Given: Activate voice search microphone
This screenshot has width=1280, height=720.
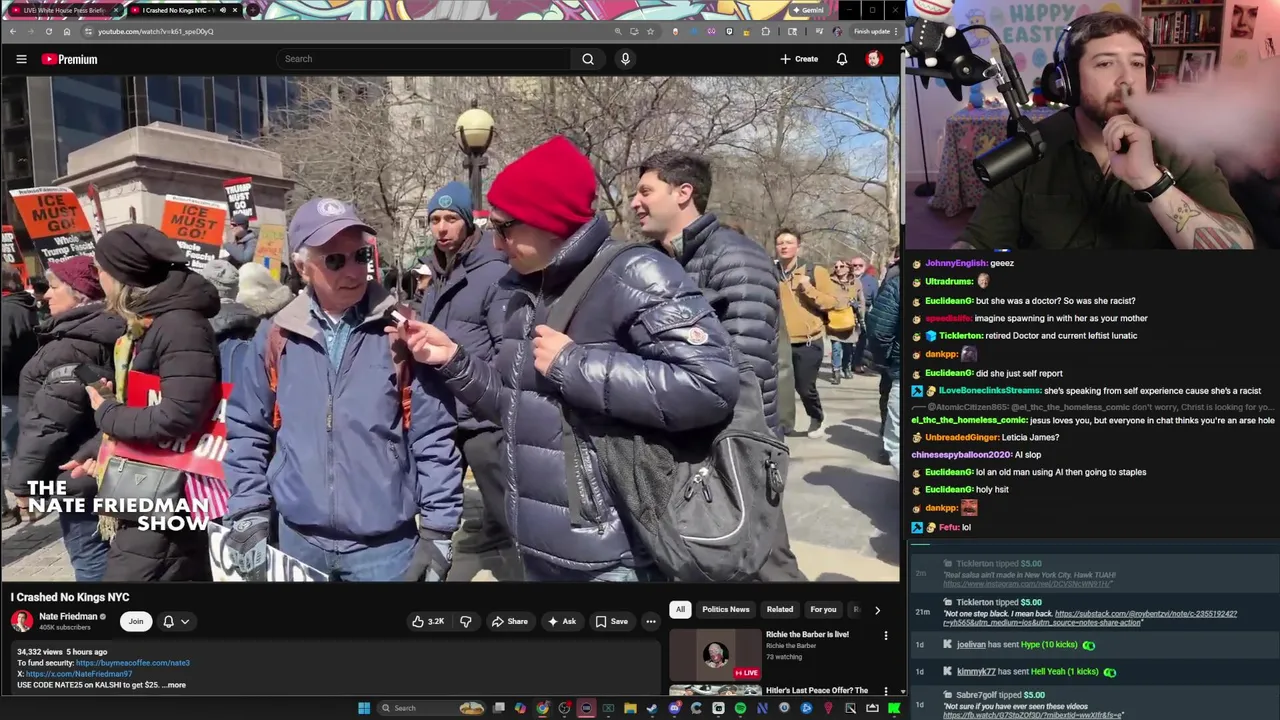Looking at the screenshot, I should [x=625, y=59].
